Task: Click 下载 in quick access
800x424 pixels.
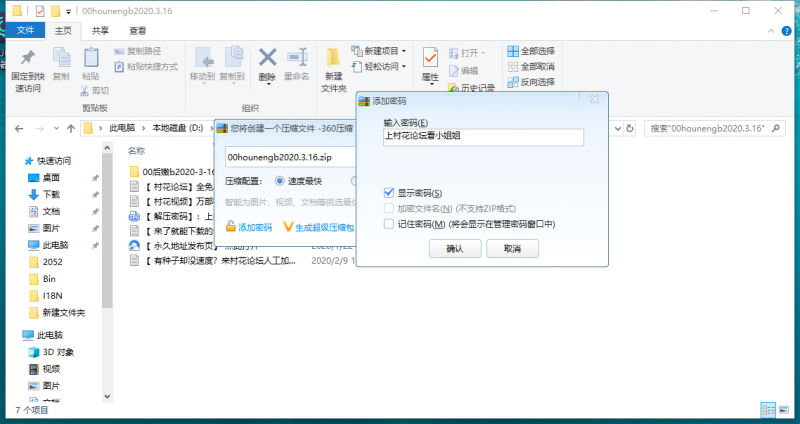Action: pyautogui.click(x=50, y=194)
